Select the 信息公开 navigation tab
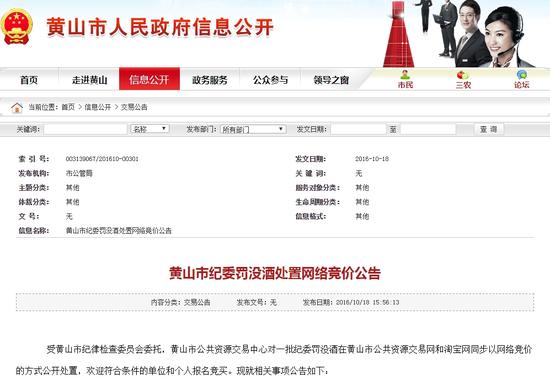550x385 pixels. pos(149,79)
